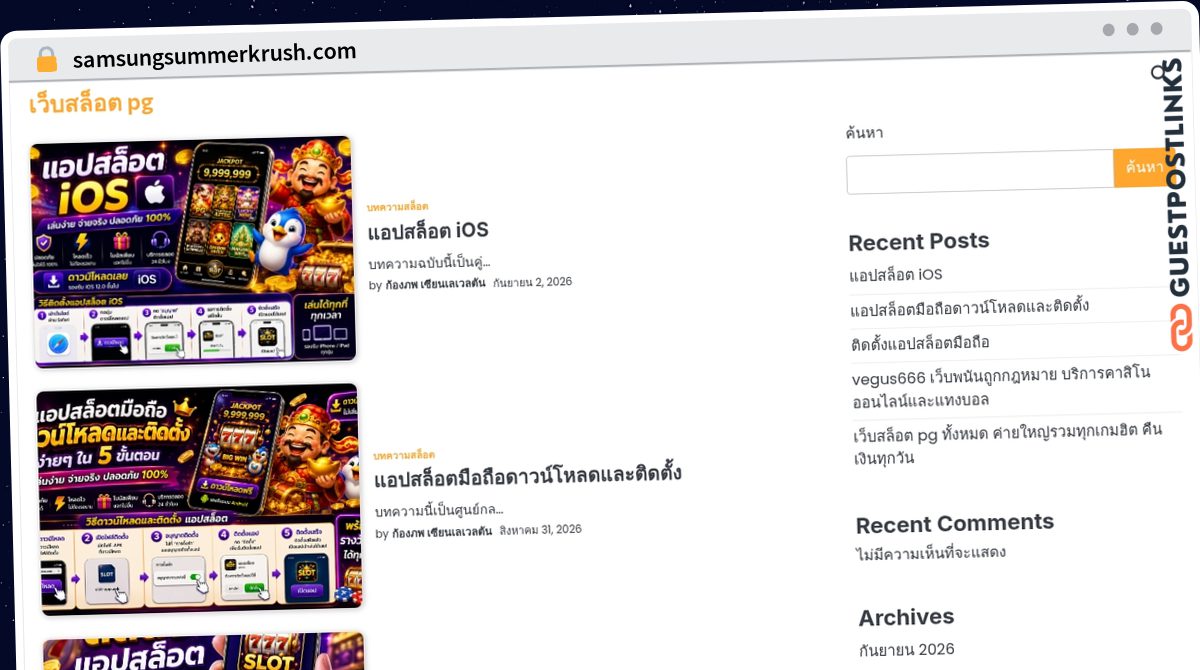This screenshot has height=670, width=1200.
Task: Click the orange ค้นหา search button
Action: tap(1142, 168)
